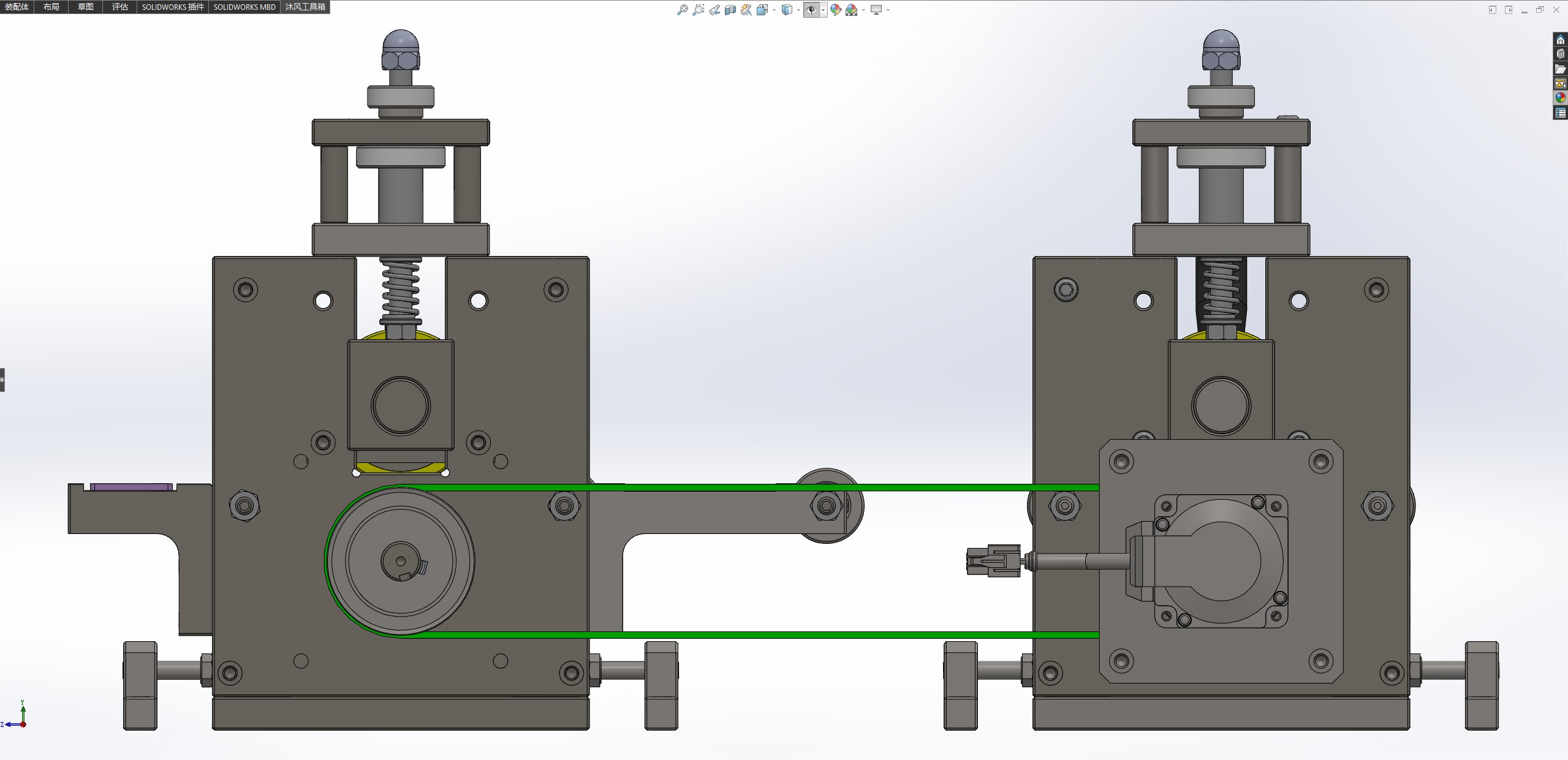
Task: Collapse the left panel with arrow button
Action: [1492, 10]
